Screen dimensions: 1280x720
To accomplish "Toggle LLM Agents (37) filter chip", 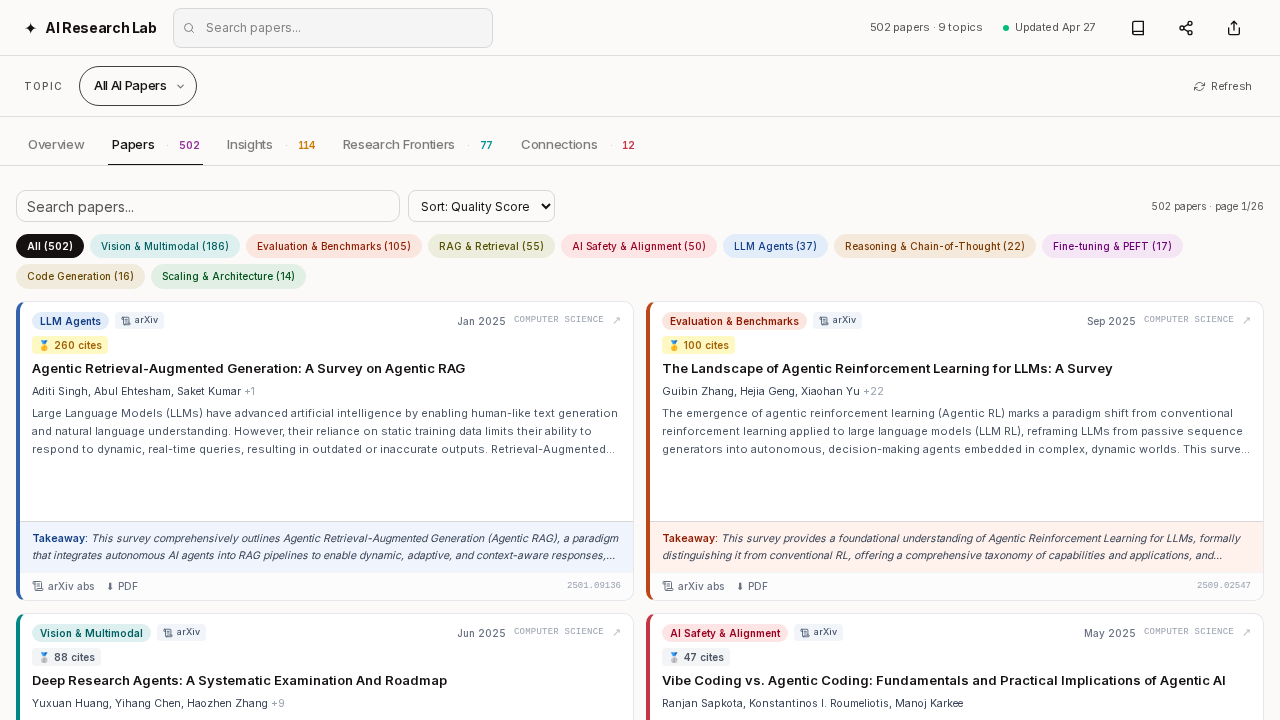I will point(775,246).
